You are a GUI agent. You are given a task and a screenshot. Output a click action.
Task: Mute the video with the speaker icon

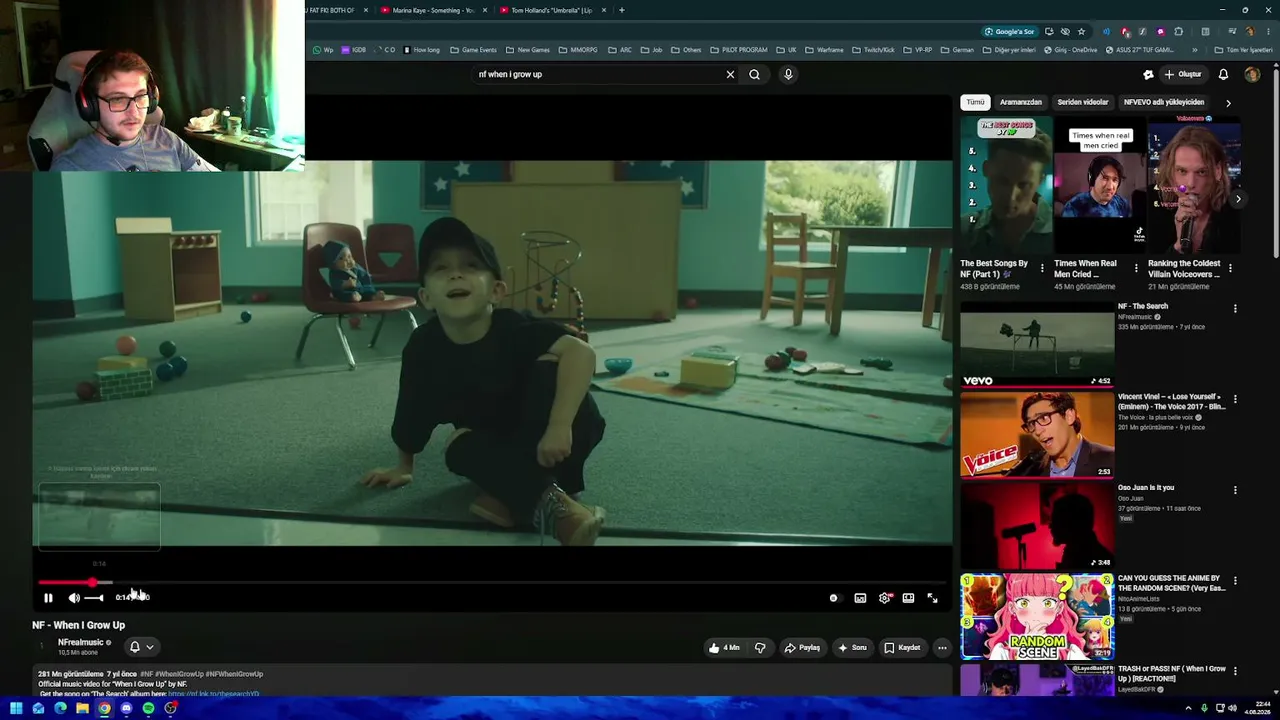[x=74, y=598]
